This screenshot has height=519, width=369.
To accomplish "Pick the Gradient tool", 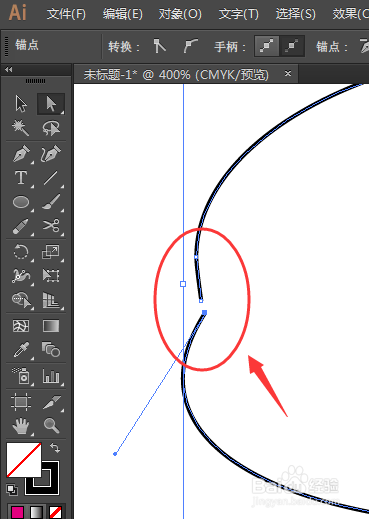I will click(x=51, y=326).
